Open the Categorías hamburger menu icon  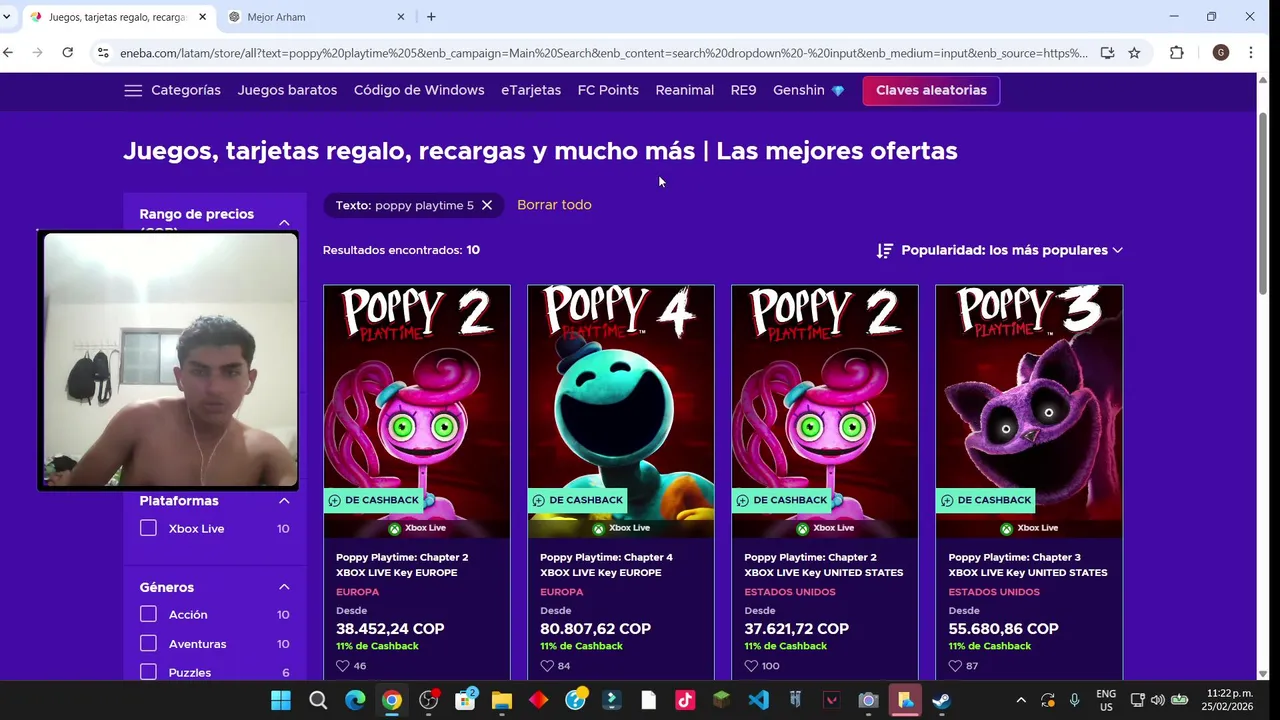[133, 90]
